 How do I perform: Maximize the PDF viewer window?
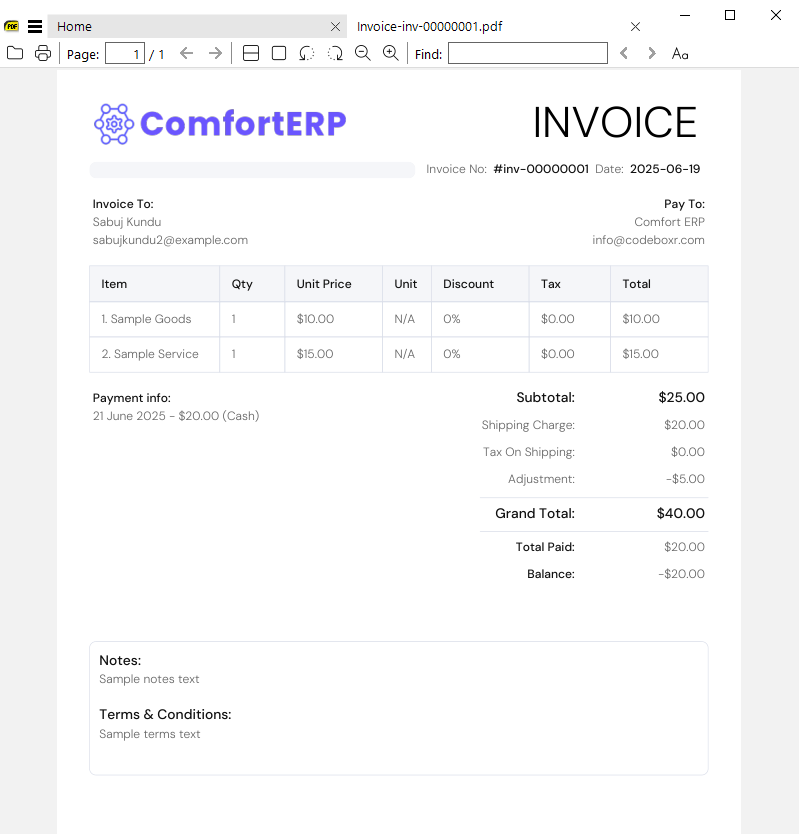coord(730,15)
